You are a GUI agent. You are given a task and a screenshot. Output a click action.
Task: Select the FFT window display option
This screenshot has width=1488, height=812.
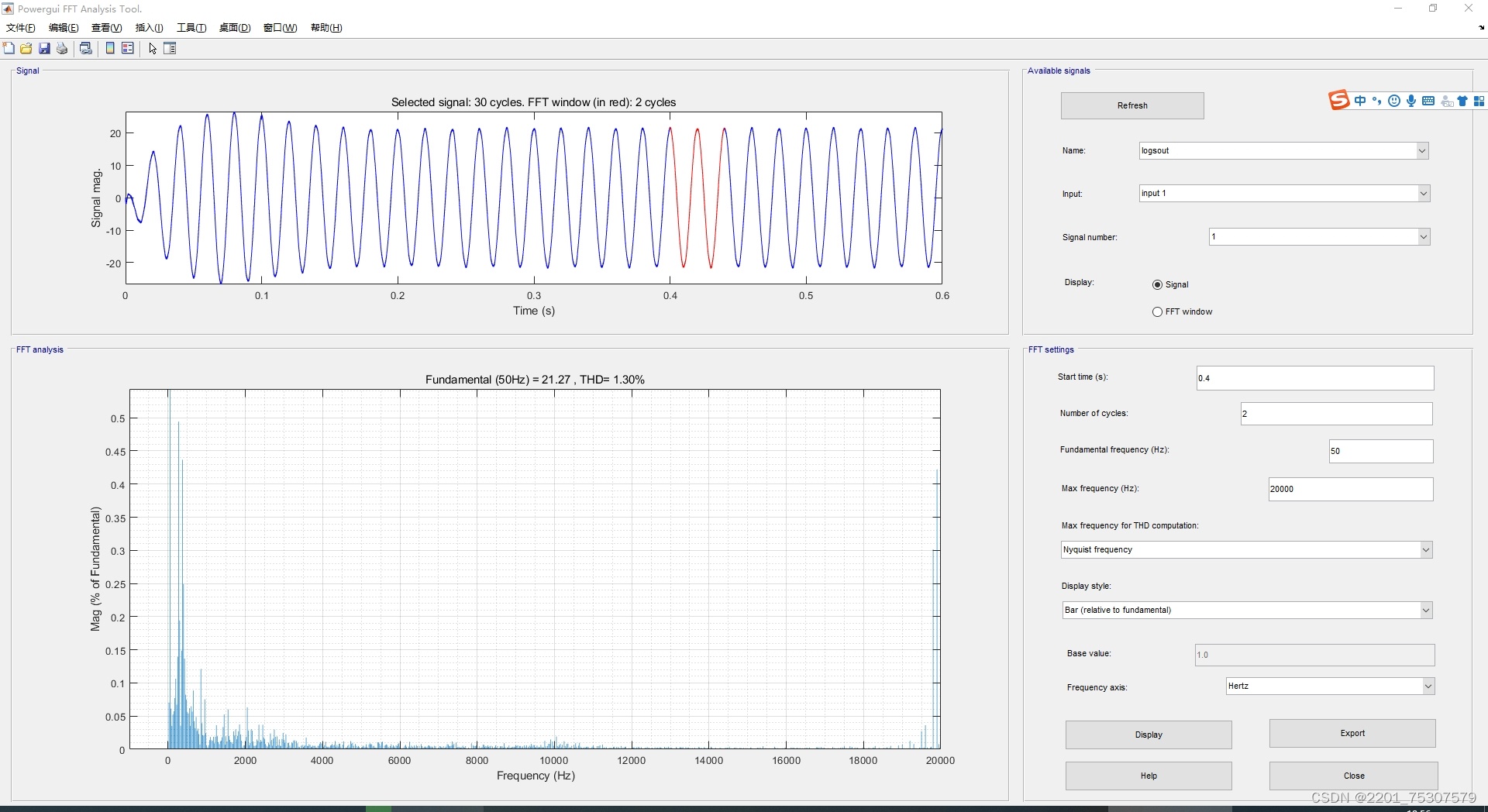1157,312
